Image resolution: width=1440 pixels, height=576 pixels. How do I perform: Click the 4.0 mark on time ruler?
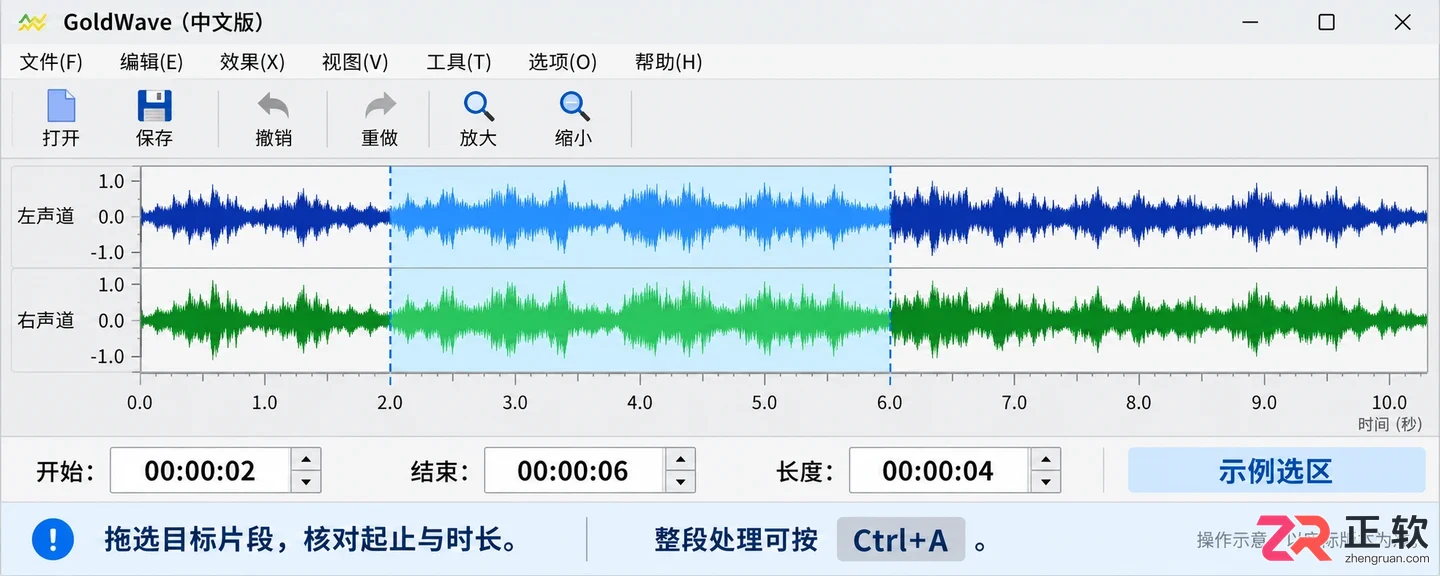(x=640, y=402)
